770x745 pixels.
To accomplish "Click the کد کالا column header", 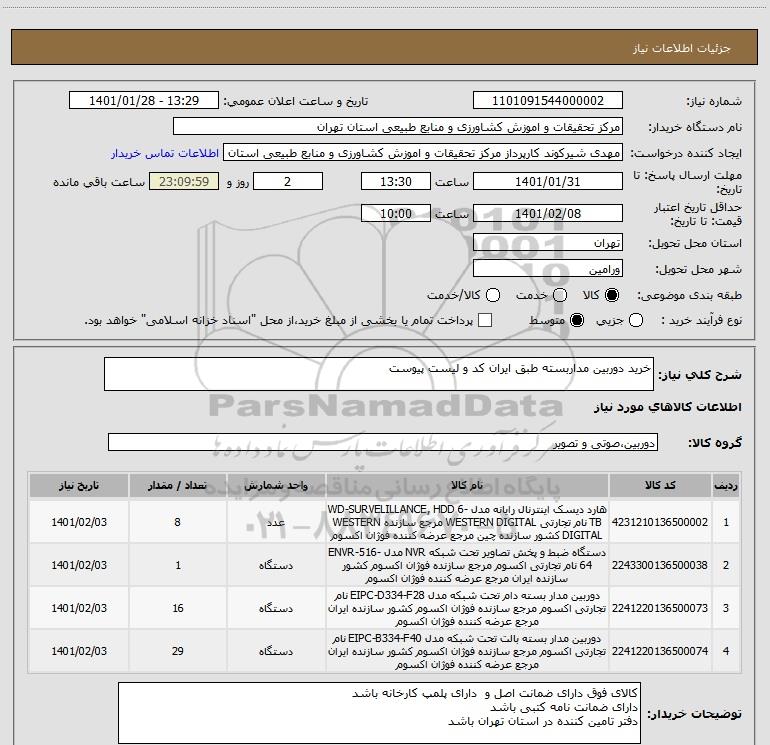I will pos(660,486).
